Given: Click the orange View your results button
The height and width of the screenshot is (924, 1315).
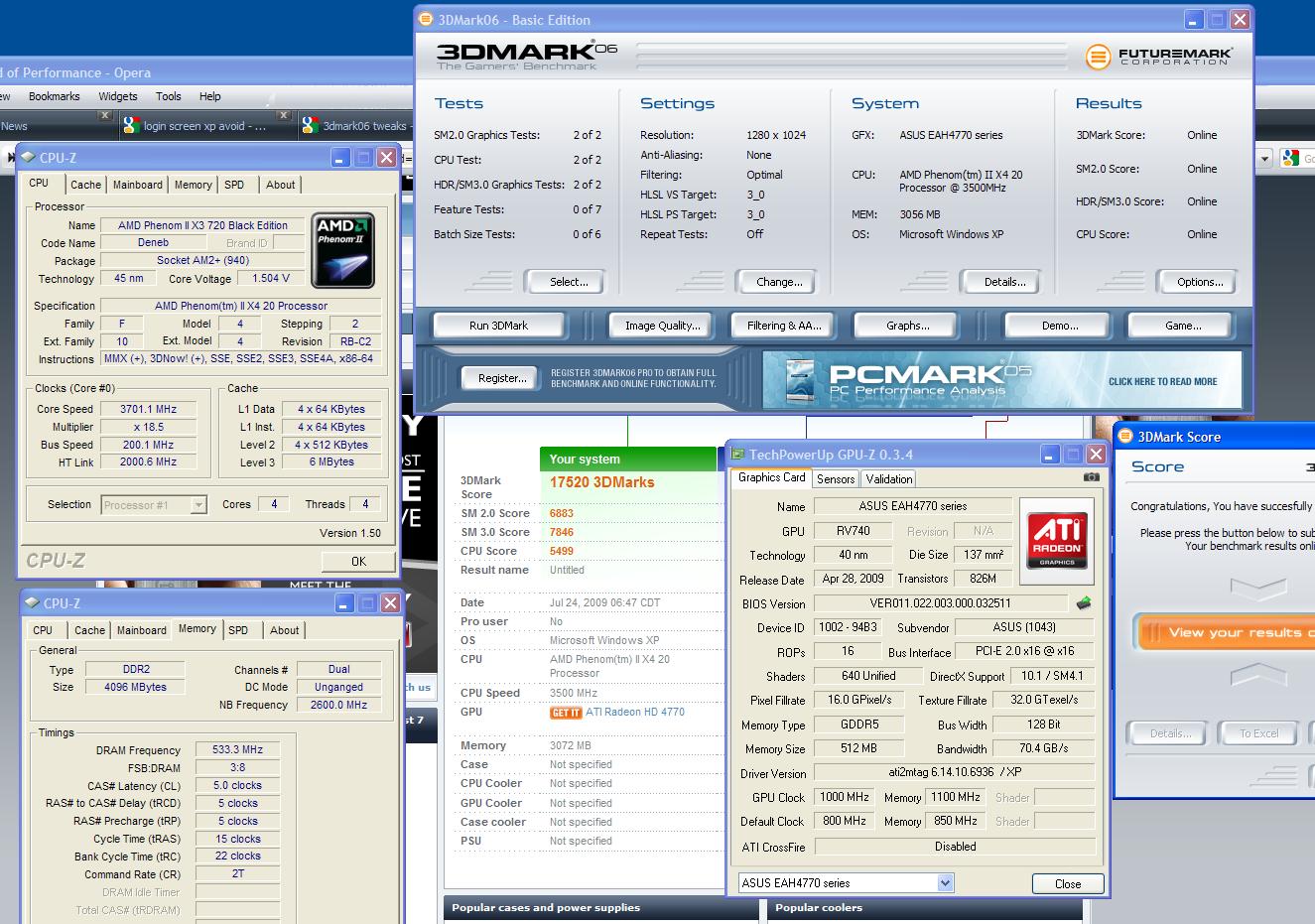Looking at the screenshot, I should [1225, 632].
